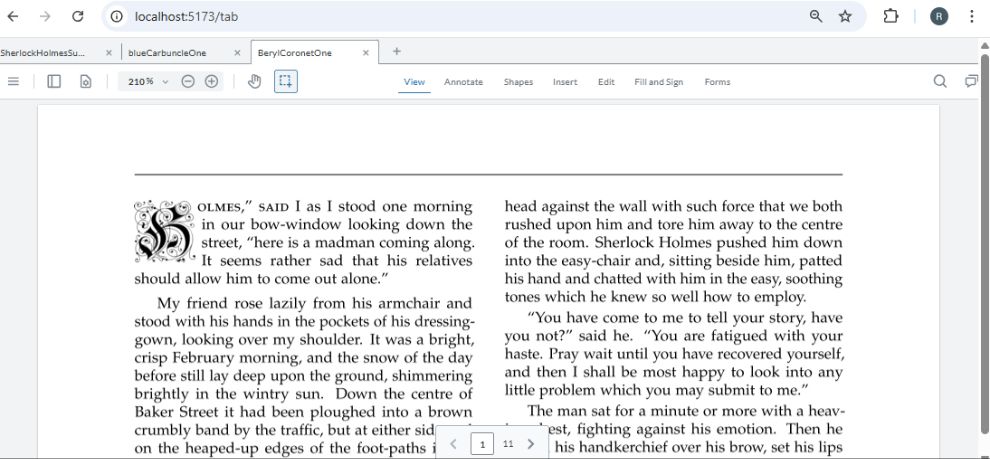The width and height of the screenshot is (990, 459).
Task: Add a new document tab with plus
Action: click(397, 52)
